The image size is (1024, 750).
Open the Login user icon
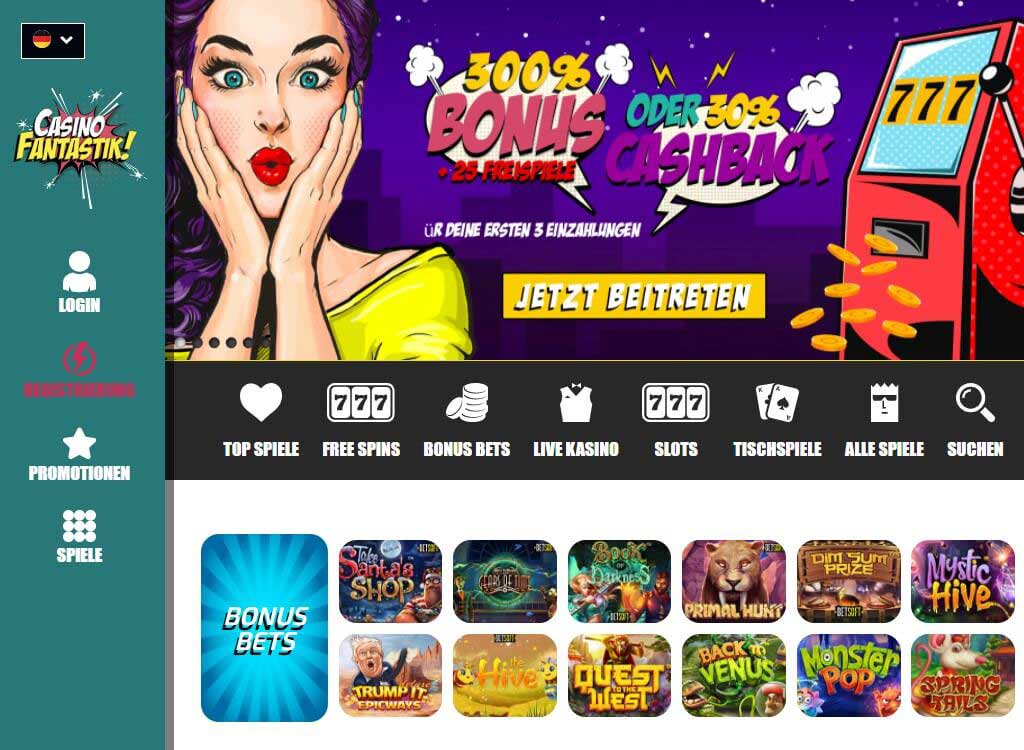(x=79, y=271)
